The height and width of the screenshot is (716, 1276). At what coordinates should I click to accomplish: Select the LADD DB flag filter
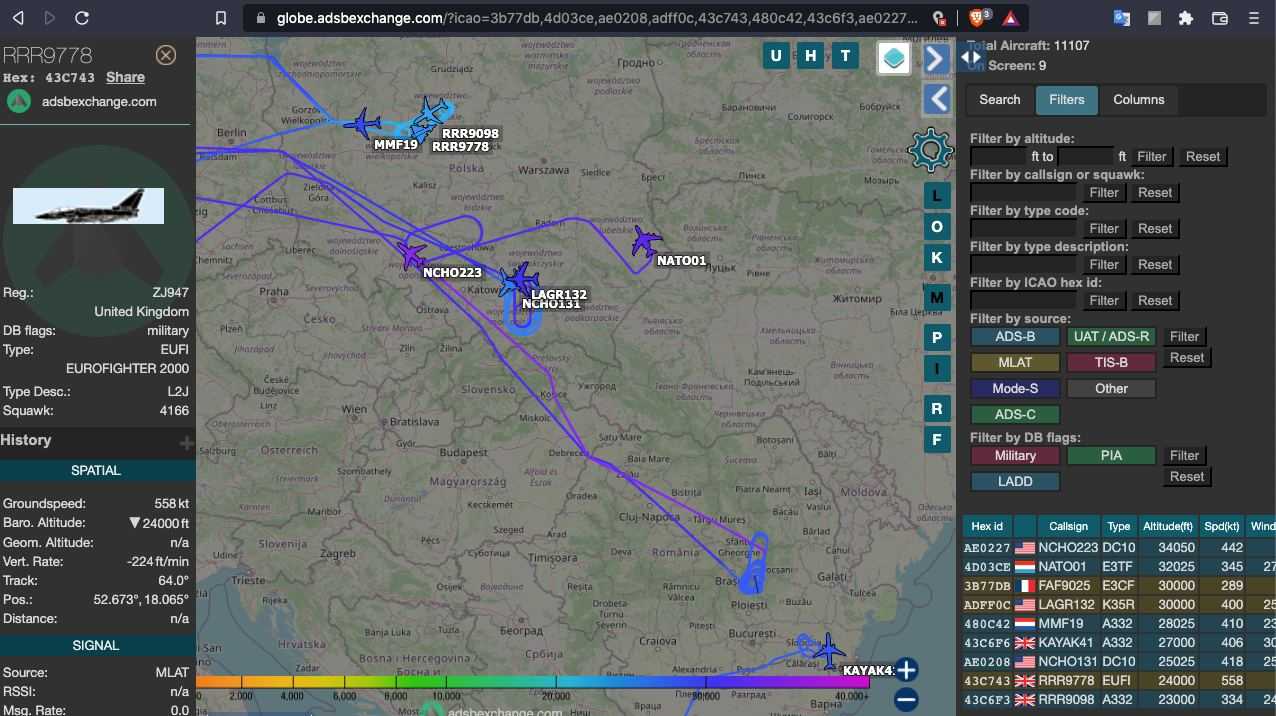coord(1015,482)
